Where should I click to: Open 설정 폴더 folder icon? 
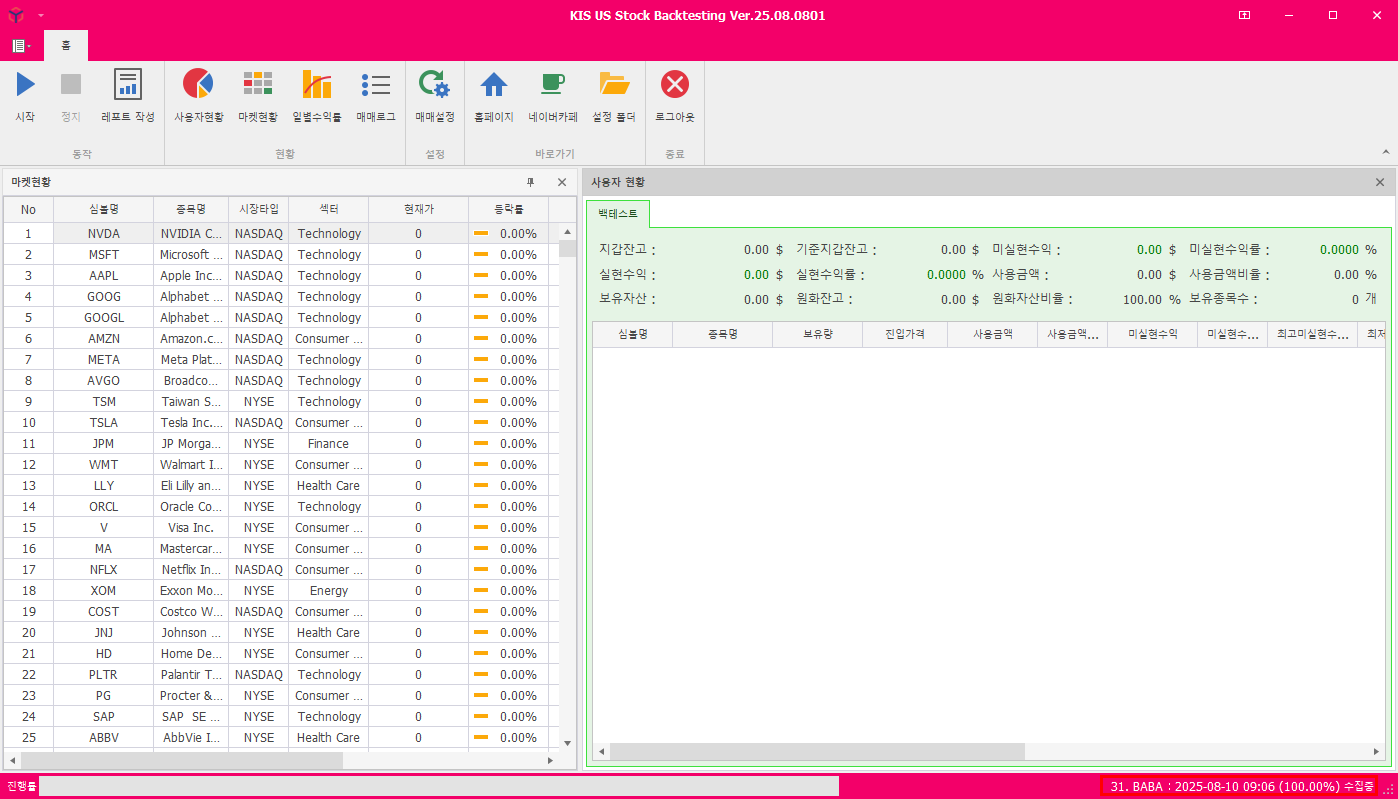(x=614, y=85)
